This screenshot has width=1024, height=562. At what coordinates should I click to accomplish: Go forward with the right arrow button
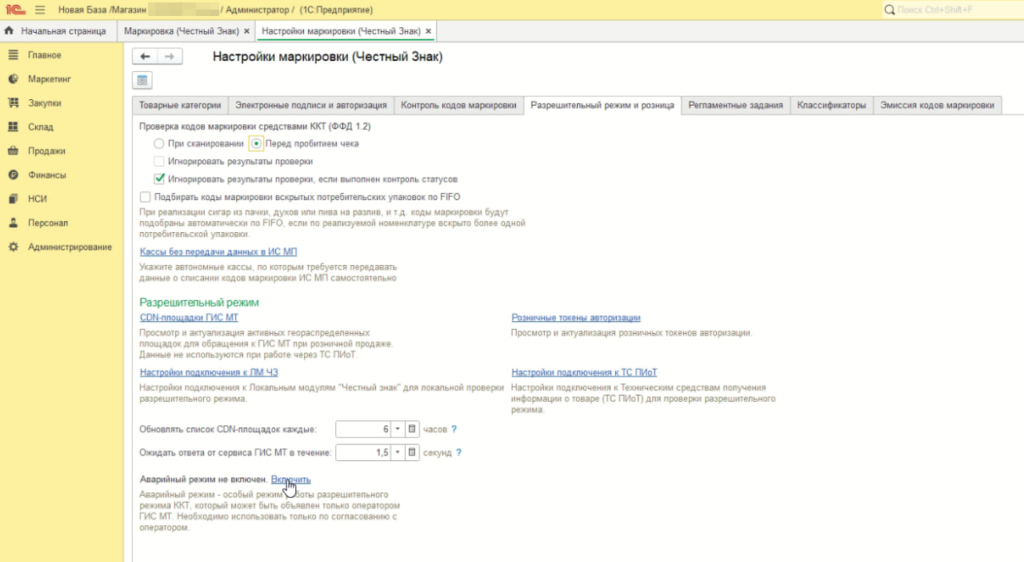[169, 57]
